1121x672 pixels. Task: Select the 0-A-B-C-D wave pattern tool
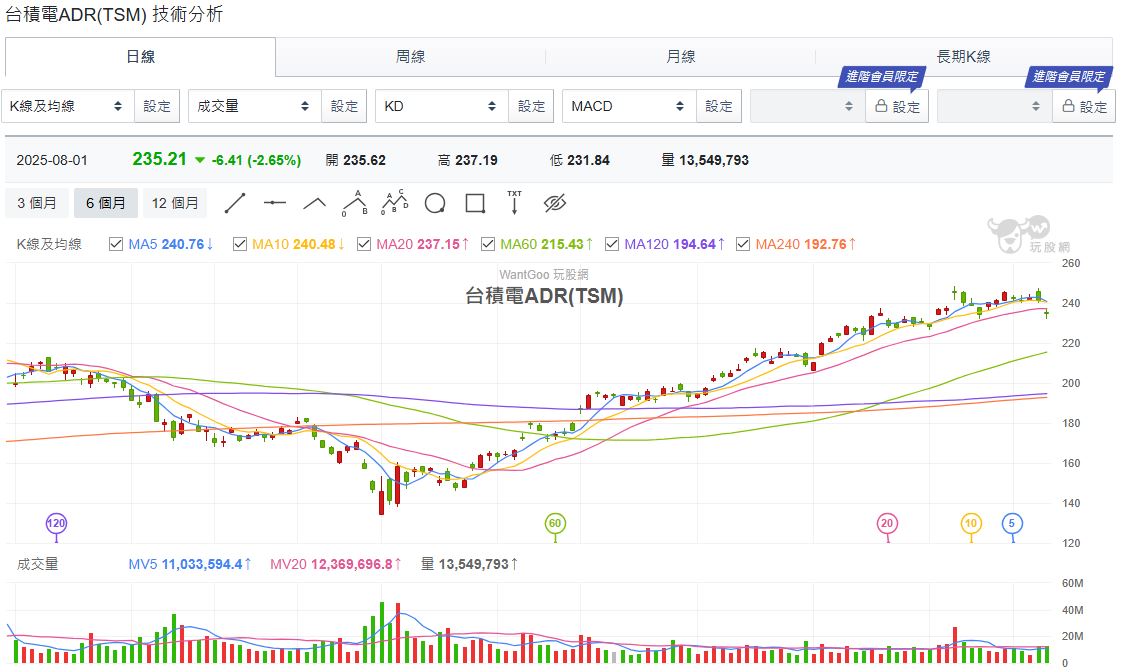coord(395,203)
